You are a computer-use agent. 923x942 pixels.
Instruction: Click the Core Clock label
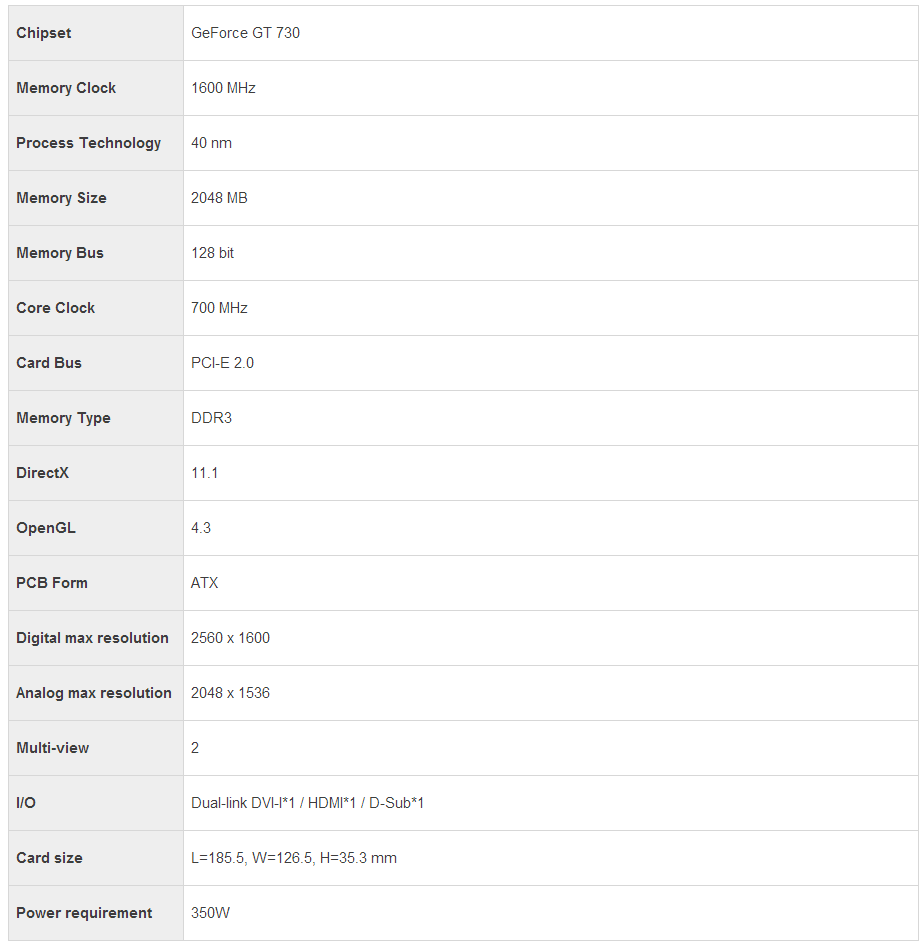click(x=55, y=308)
